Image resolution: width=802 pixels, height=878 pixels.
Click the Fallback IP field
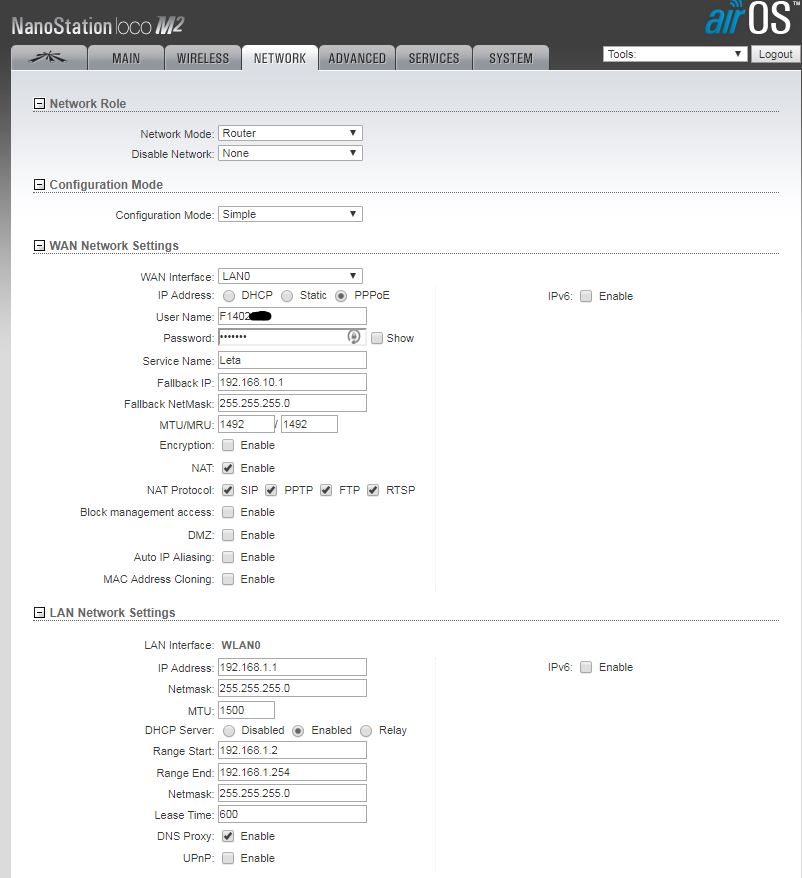(x=292, y=382)
